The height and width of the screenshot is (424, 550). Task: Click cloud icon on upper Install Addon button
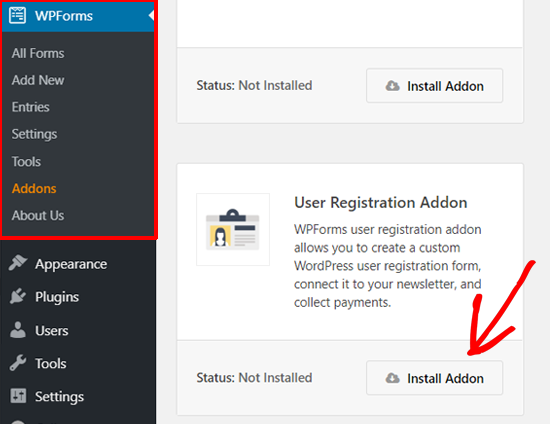click(x=393, y=86)
